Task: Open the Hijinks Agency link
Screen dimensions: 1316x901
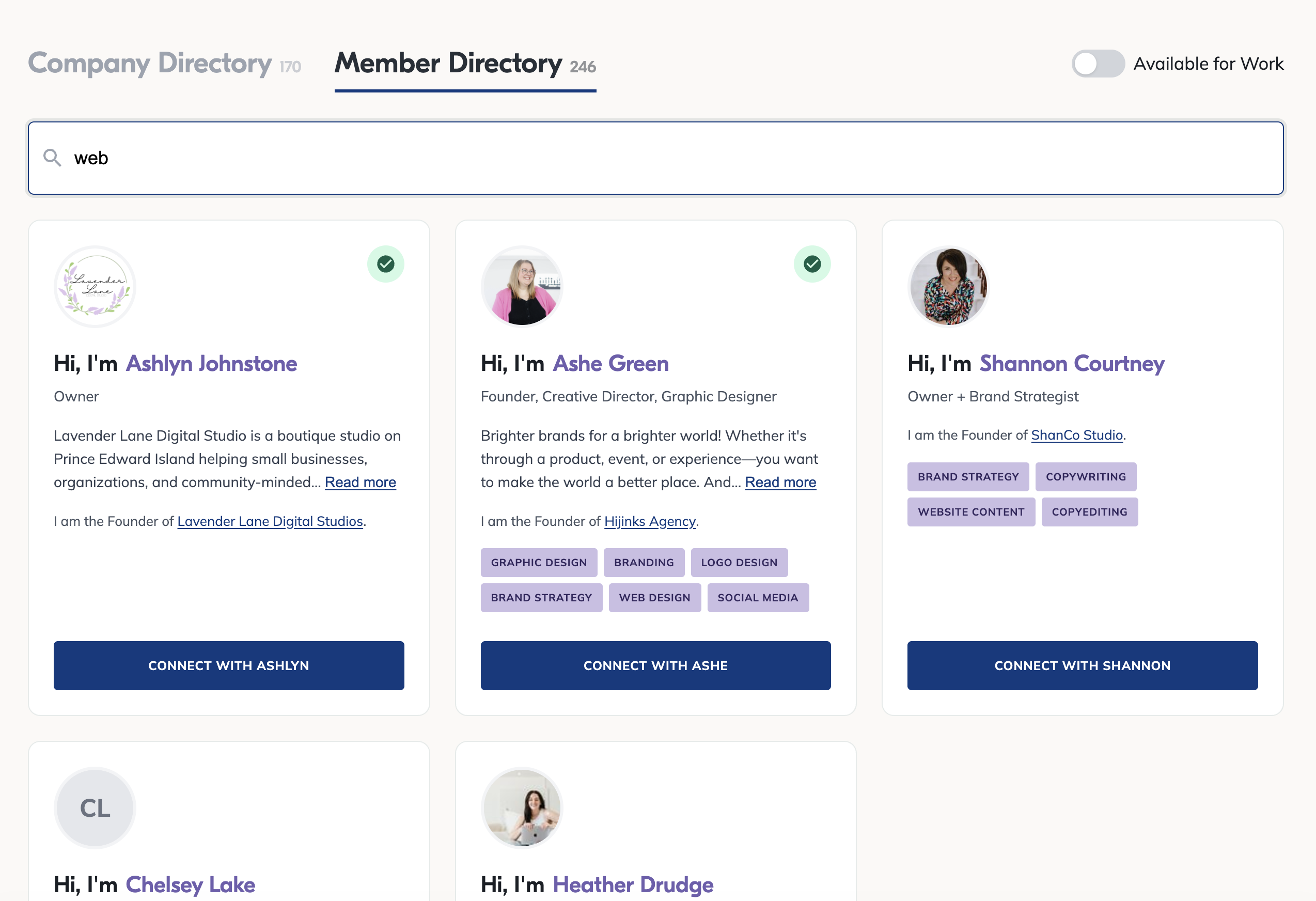Action: point(650,521)
